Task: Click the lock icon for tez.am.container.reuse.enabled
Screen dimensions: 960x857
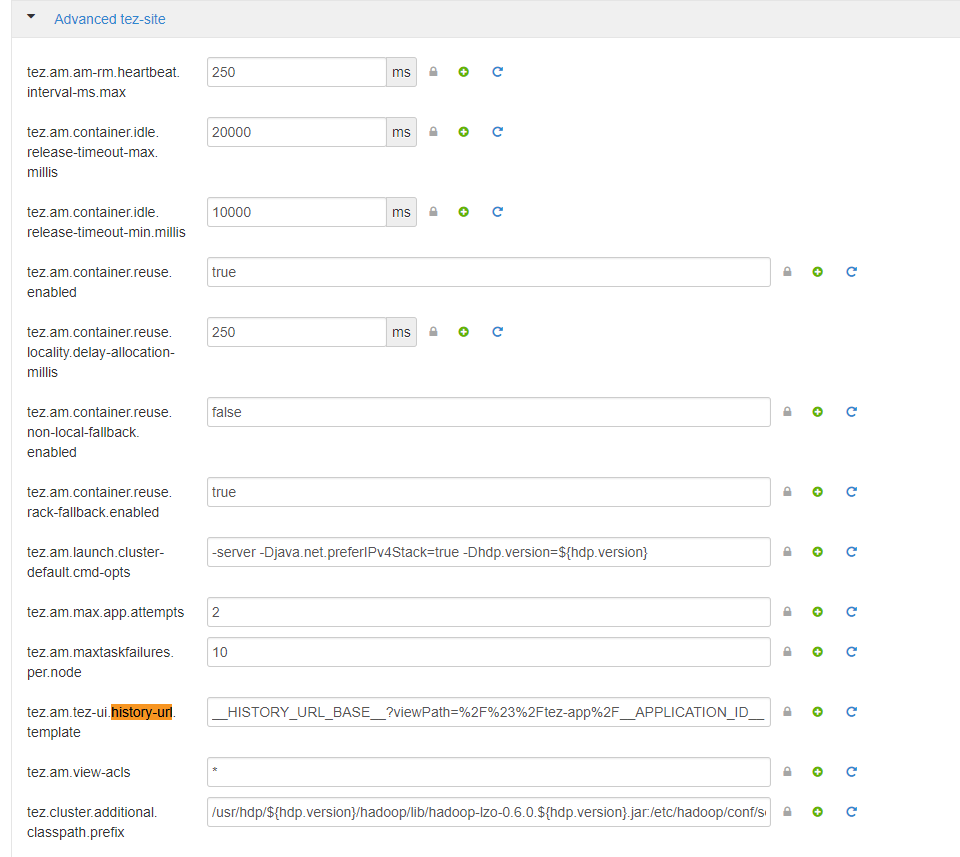Action: 787,271
